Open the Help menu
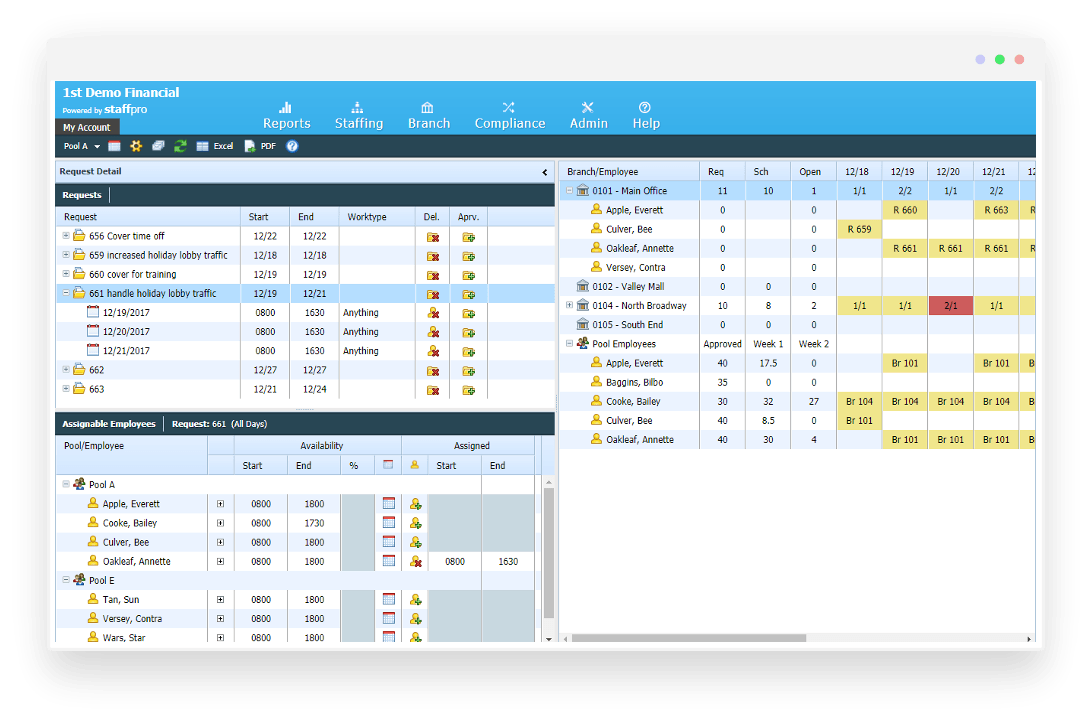The height and width of the screenshot is (722, 1092). click(646, 116)
